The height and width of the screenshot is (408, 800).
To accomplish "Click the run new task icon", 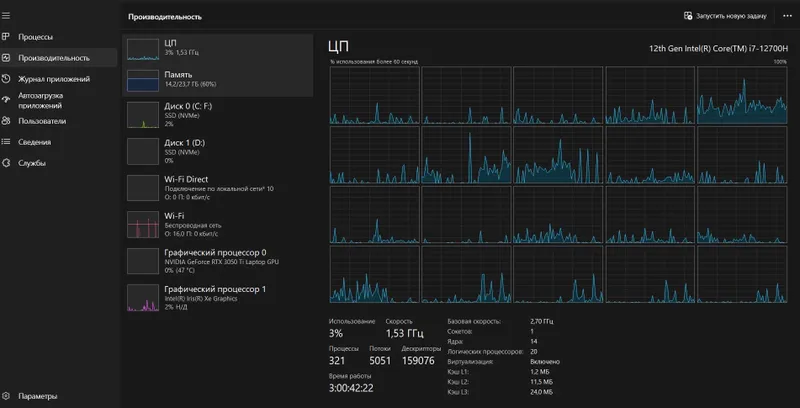I will [688, 16].
